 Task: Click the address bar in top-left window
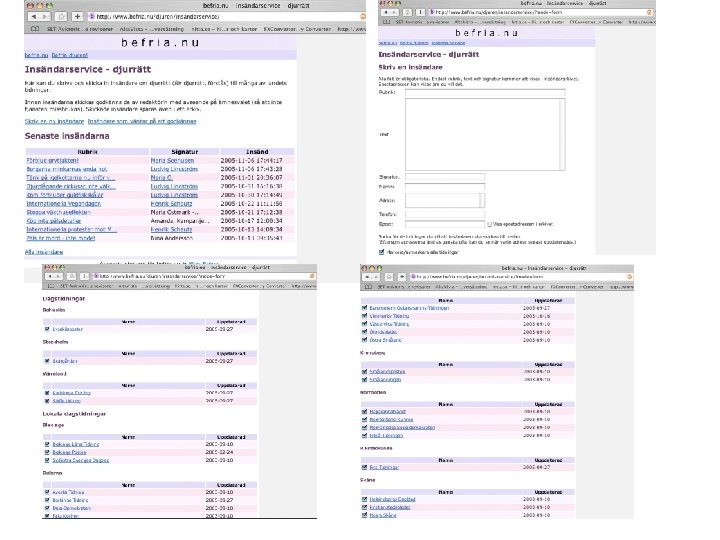pyautogui.click(x=227, y=17)
